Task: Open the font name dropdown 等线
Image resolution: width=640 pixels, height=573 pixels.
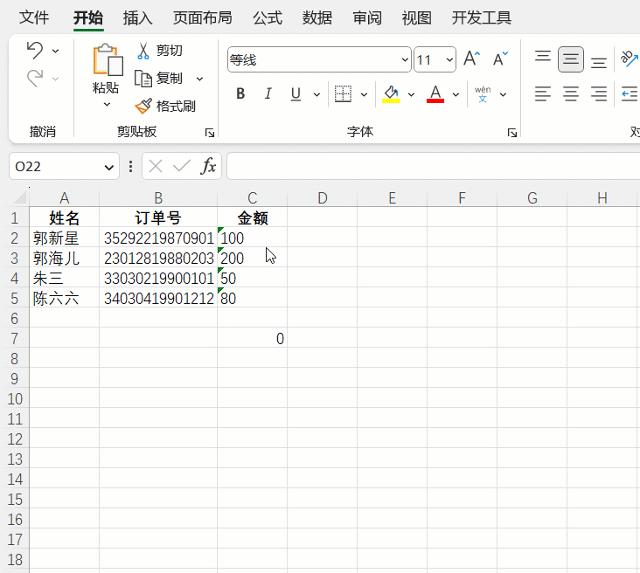Action: [404, 60]
